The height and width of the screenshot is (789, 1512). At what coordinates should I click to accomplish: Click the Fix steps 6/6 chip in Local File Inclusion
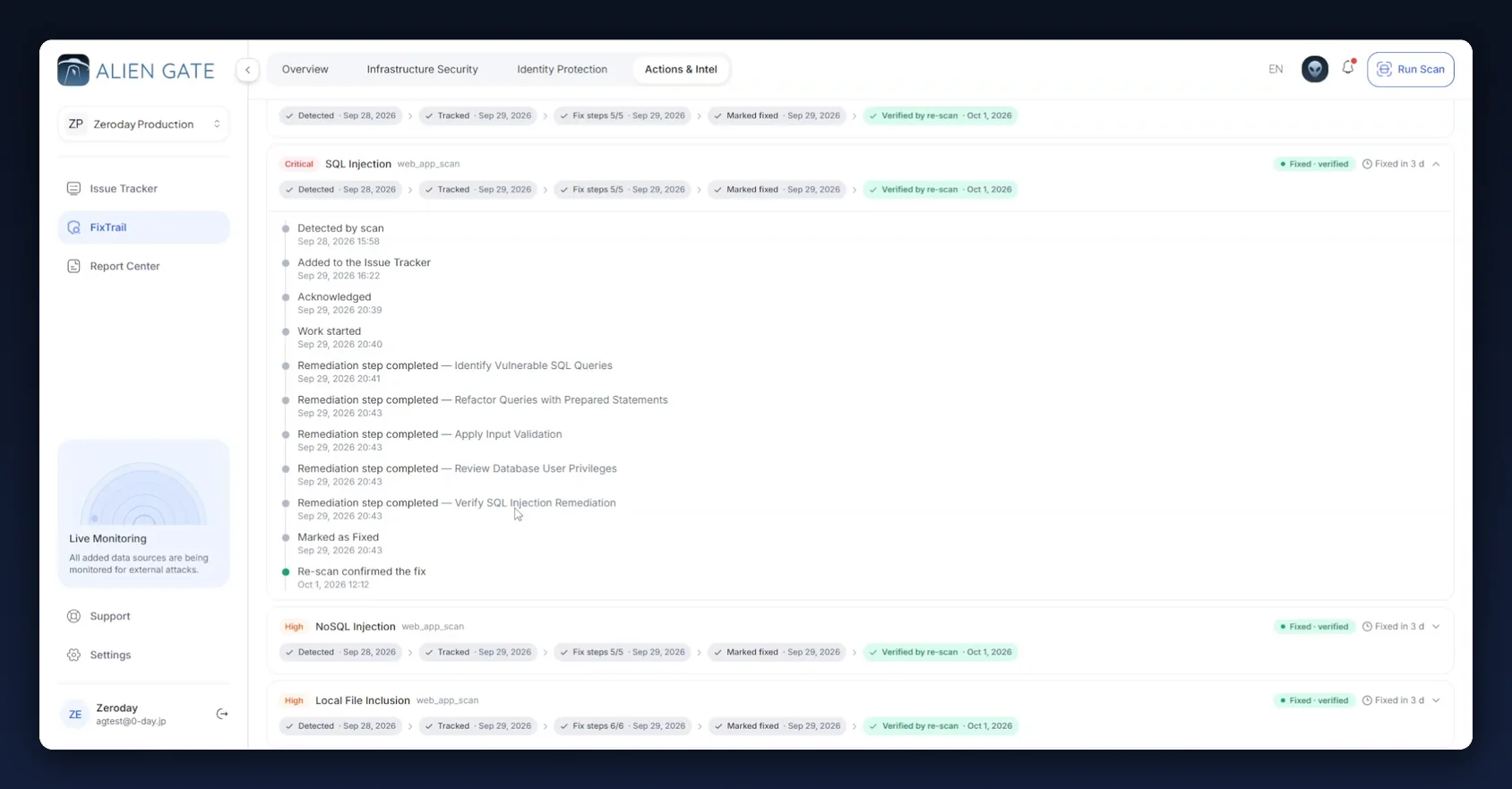623,726
